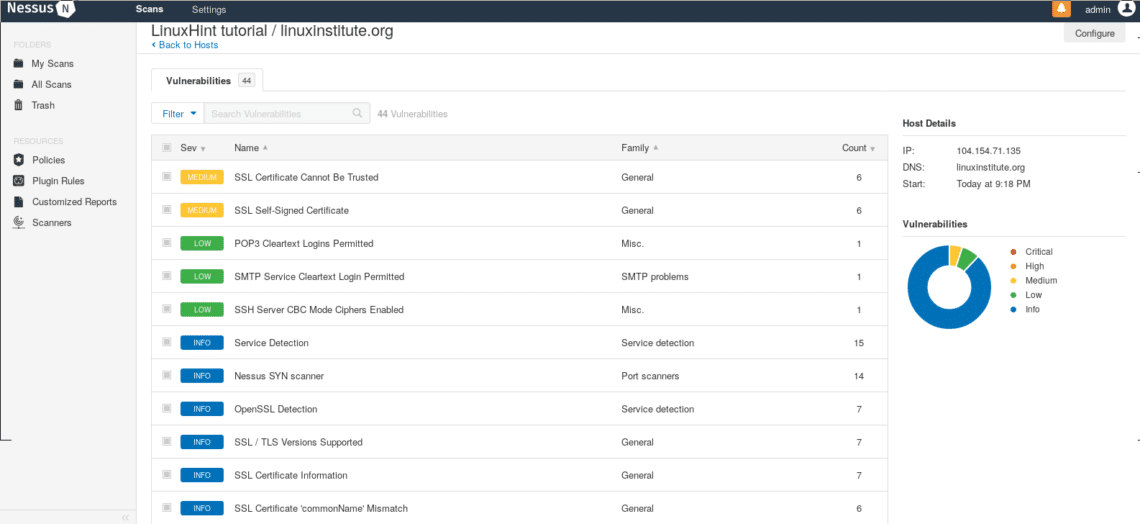This screenshot has width=1140, height=524.
Task: Click INFO badge for SSL Certificate Information
Action: [x=202, y=475]
